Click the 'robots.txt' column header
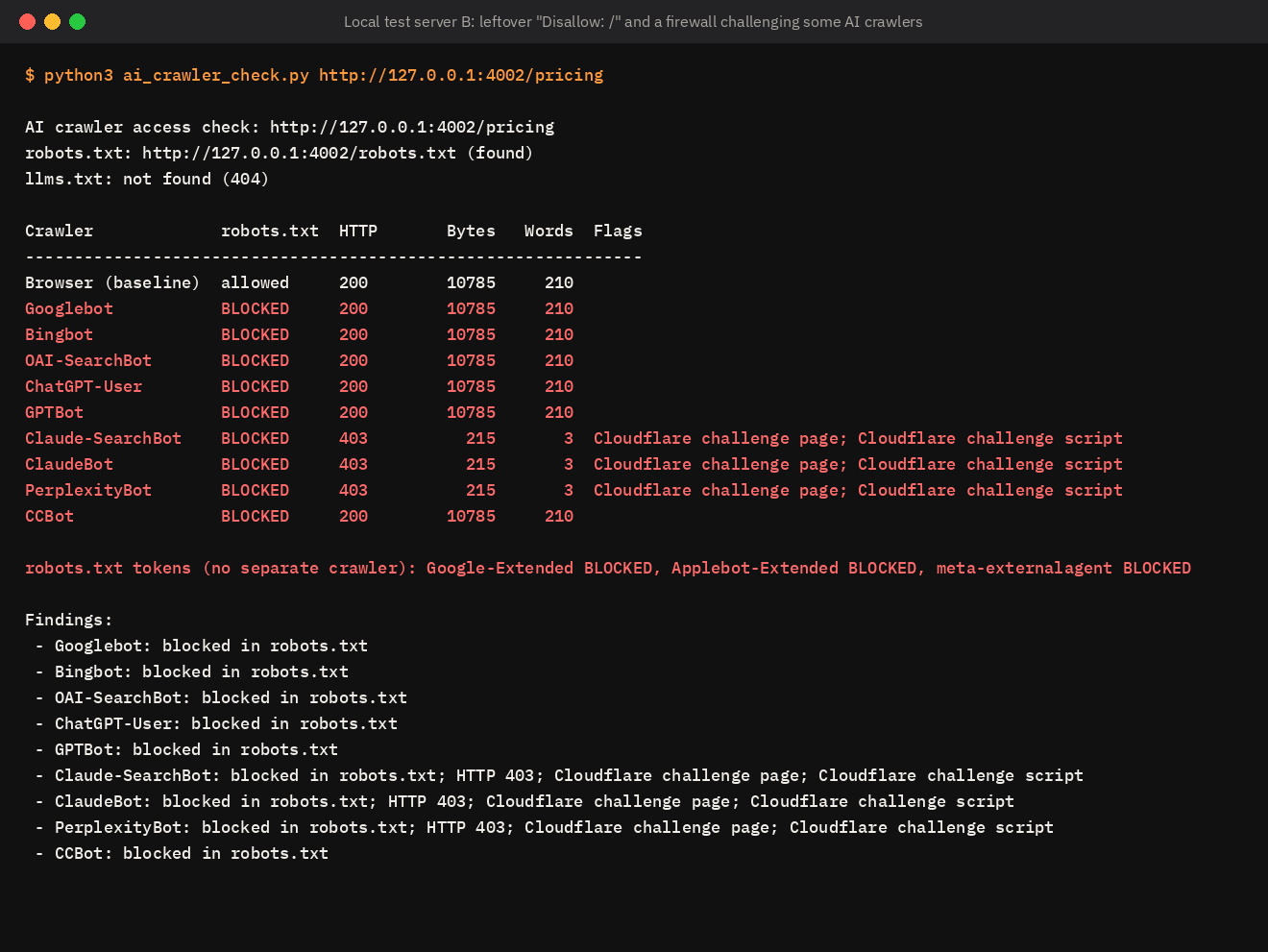This screenshot has width=1268, height=952. (270, 231)
